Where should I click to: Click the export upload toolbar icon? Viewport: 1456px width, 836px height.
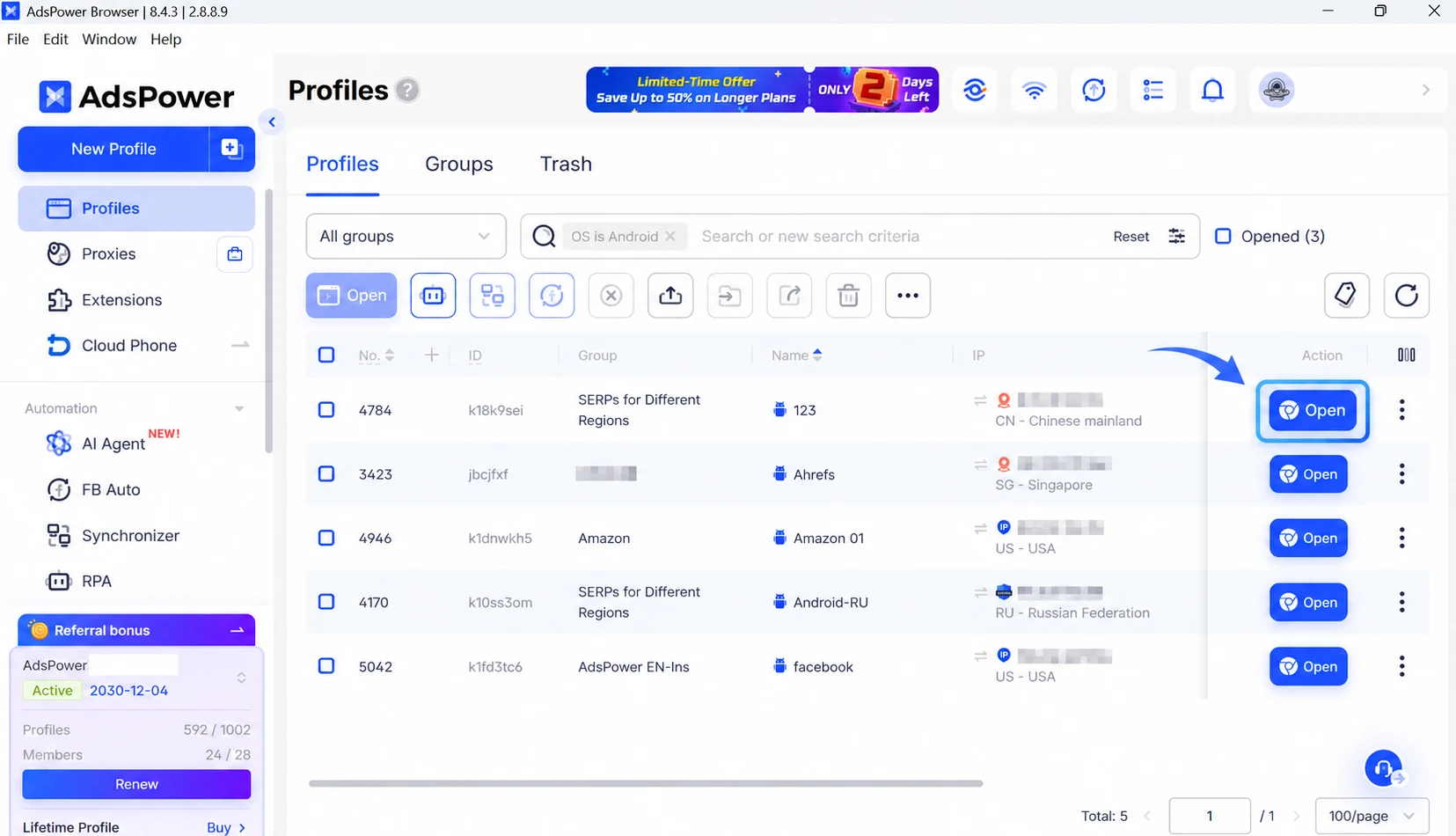point(670,296)
